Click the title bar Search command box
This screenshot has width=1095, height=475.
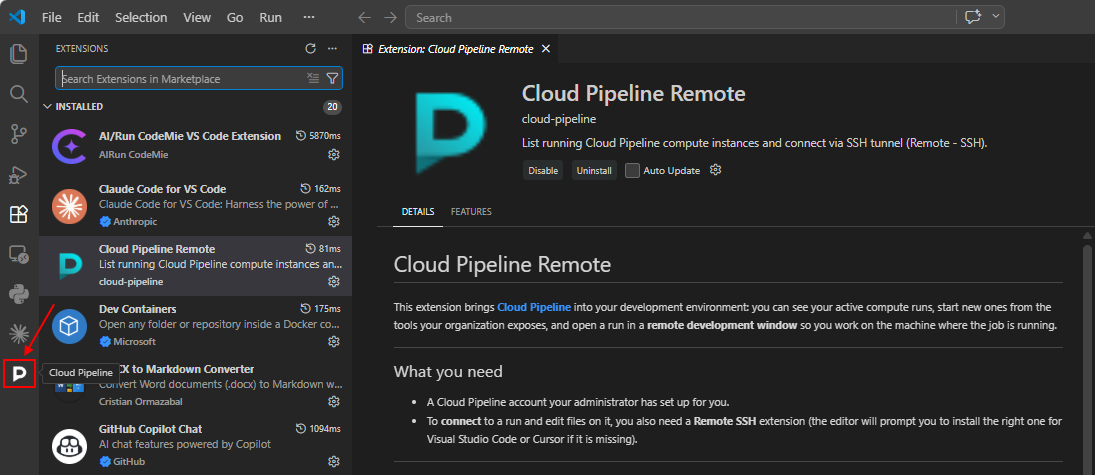[x=705, y=17]
